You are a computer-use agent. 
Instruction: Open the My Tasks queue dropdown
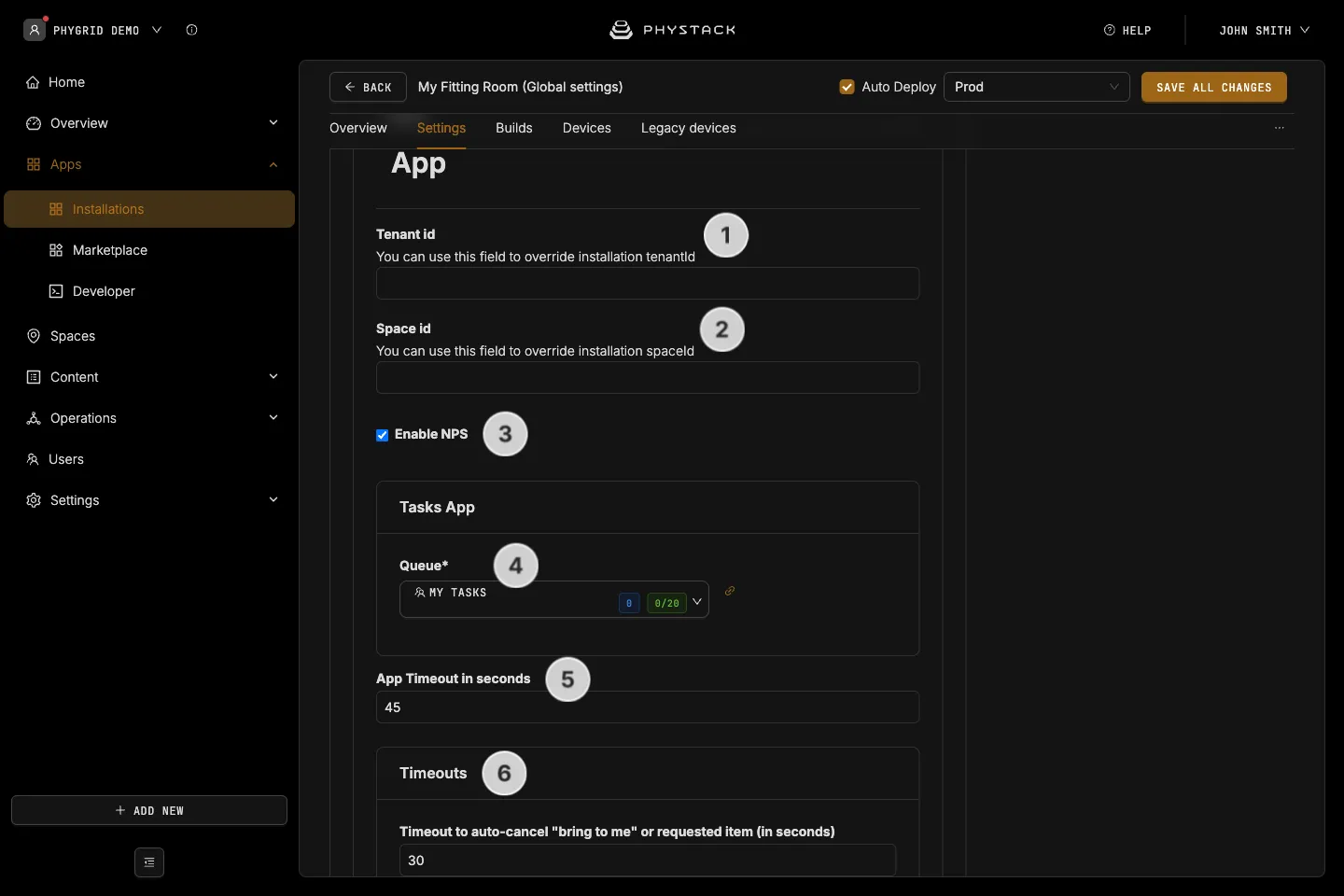pos(554,599)
